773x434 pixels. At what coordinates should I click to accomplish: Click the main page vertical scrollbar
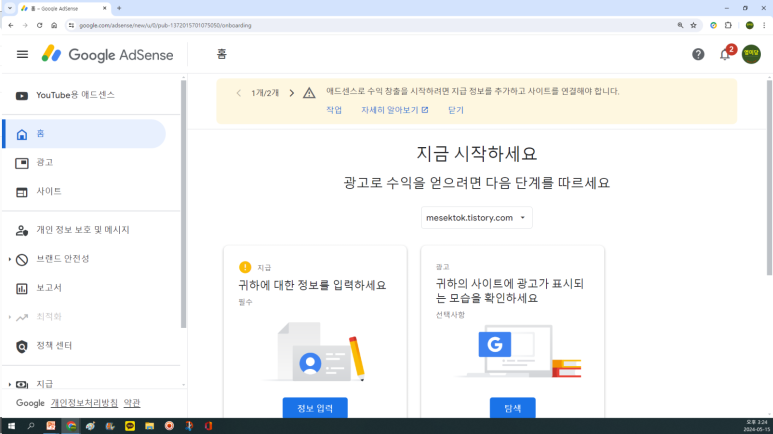tap(770, 178)
